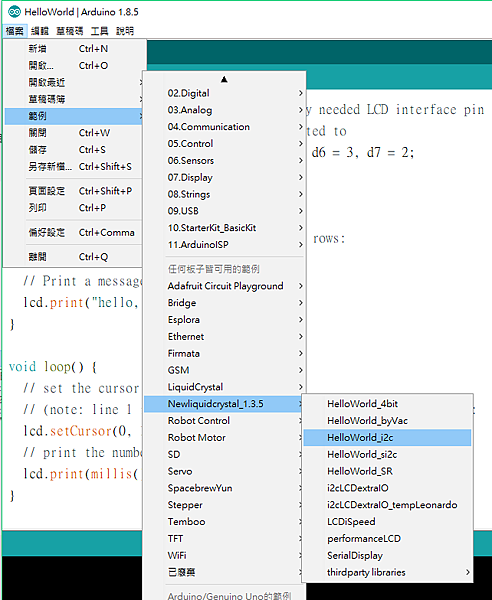
Task: Choose 關閉 Ctrl+W menu entry
Action: coord(73,133)
